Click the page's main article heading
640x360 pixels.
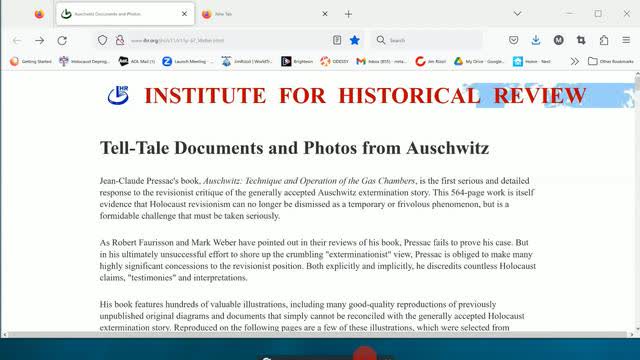pyautogui.click(x=294, y=148)
